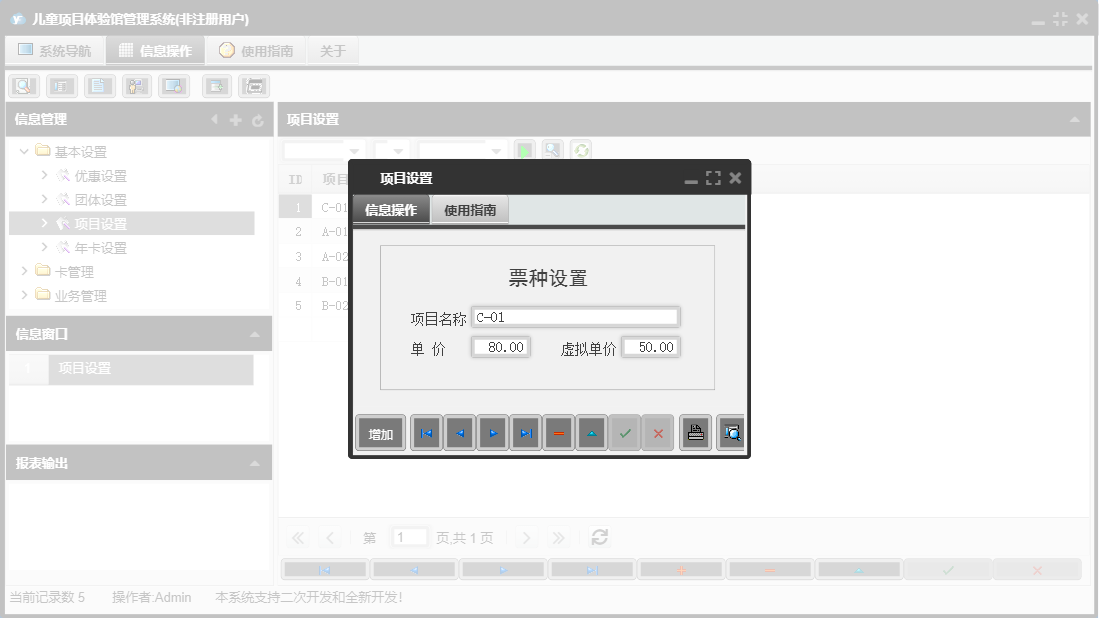Cancel editing with the red X icon
This screenshot has height=618, width=1099.
pos(657,432)
